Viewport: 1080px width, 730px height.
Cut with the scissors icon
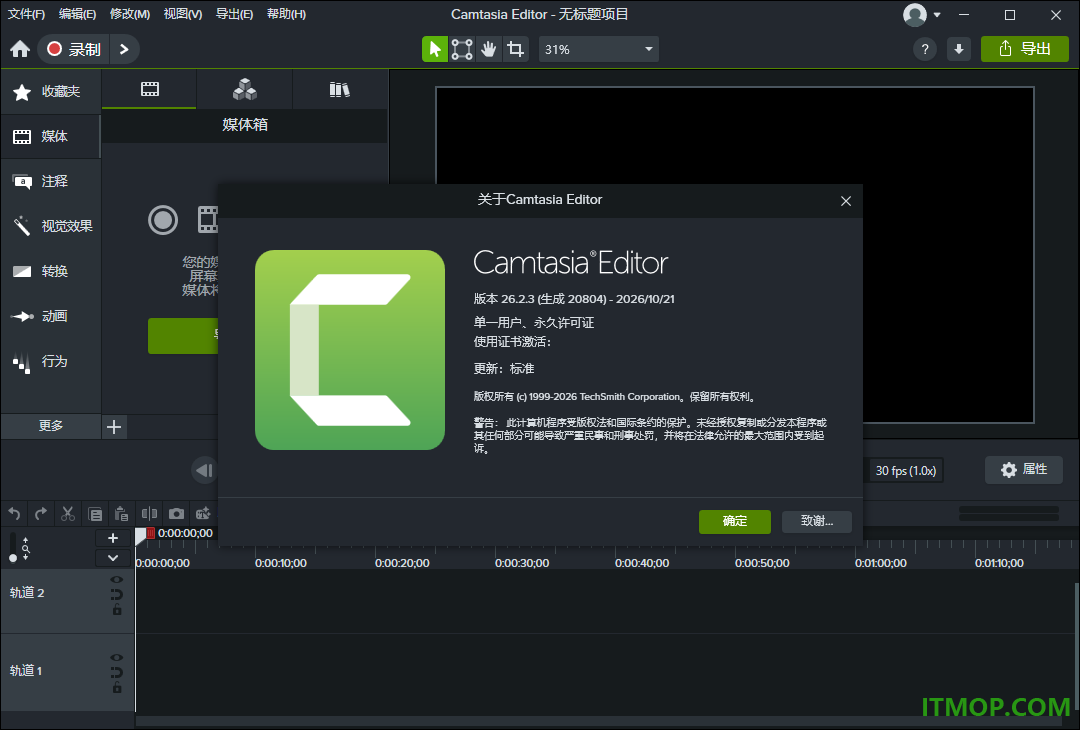(68, 514)
